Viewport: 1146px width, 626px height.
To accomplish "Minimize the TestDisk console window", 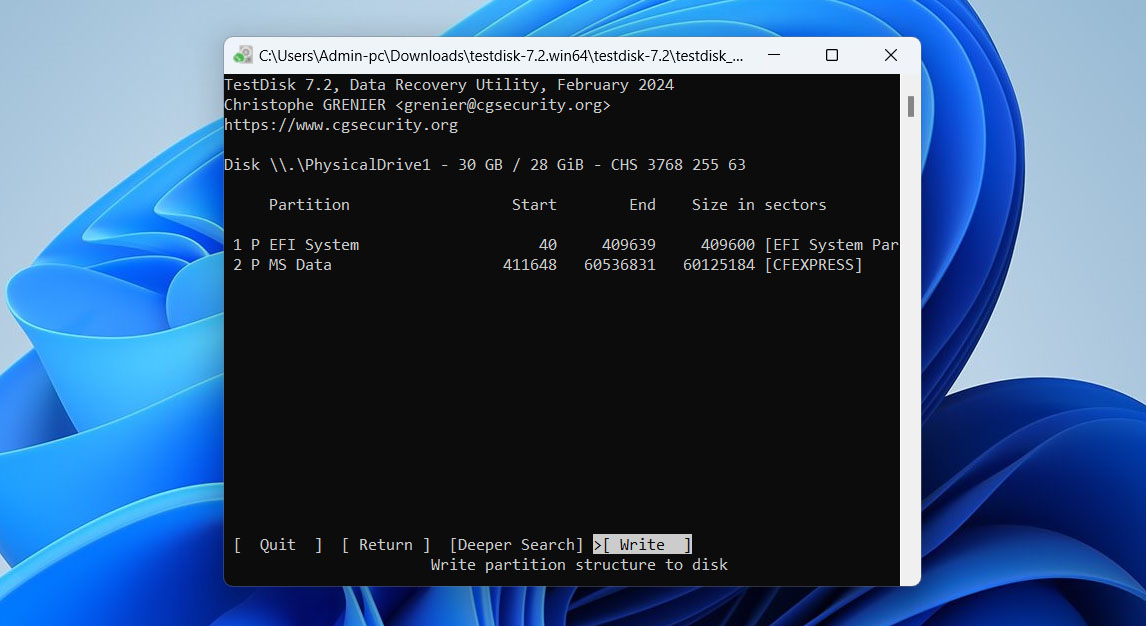I will pyautogui.click(x=774, y=56).
